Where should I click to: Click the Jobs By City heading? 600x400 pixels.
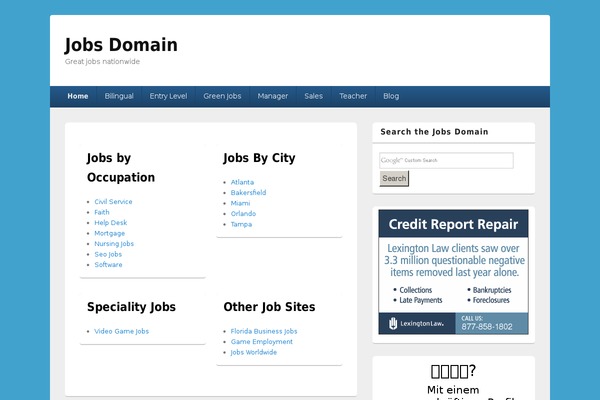(259, 158)
